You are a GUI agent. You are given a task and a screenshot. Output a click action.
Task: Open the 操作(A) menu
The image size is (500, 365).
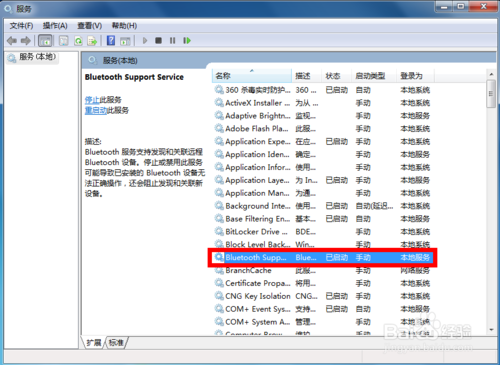[55, 26]
